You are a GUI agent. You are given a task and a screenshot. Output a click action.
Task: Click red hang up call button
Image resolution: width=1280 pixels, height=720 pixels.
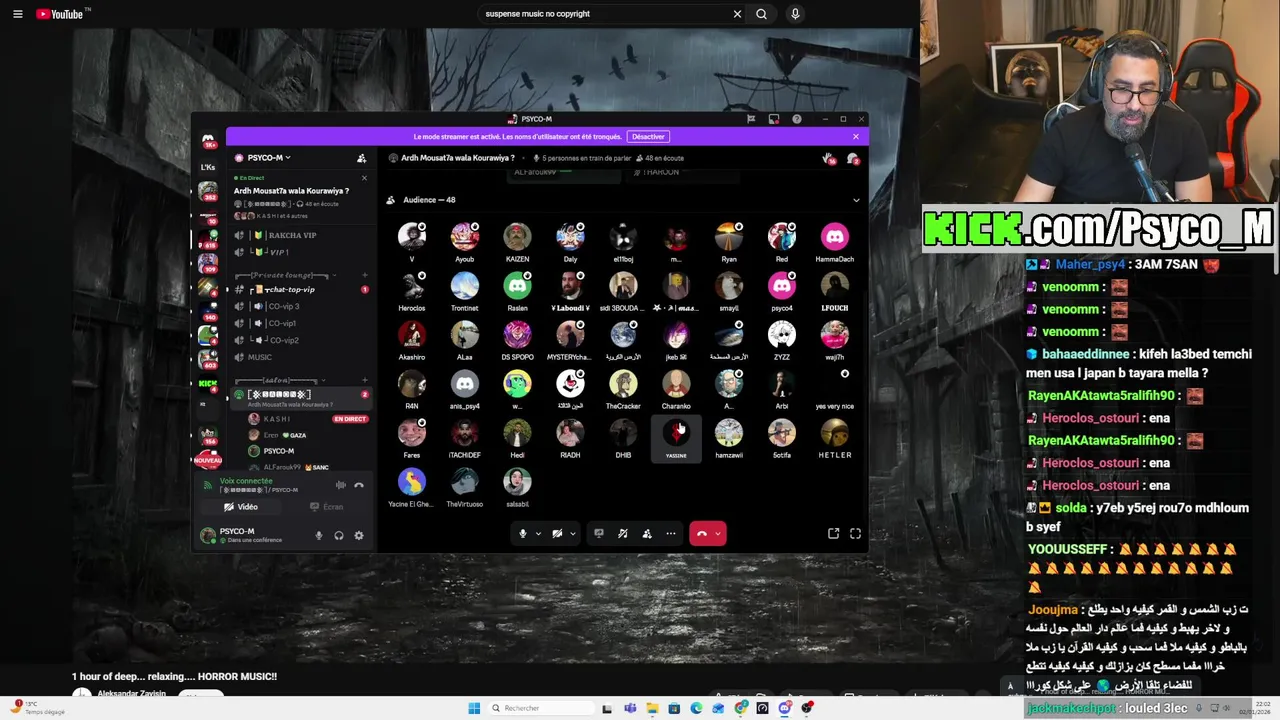click(x=701, y=534)
